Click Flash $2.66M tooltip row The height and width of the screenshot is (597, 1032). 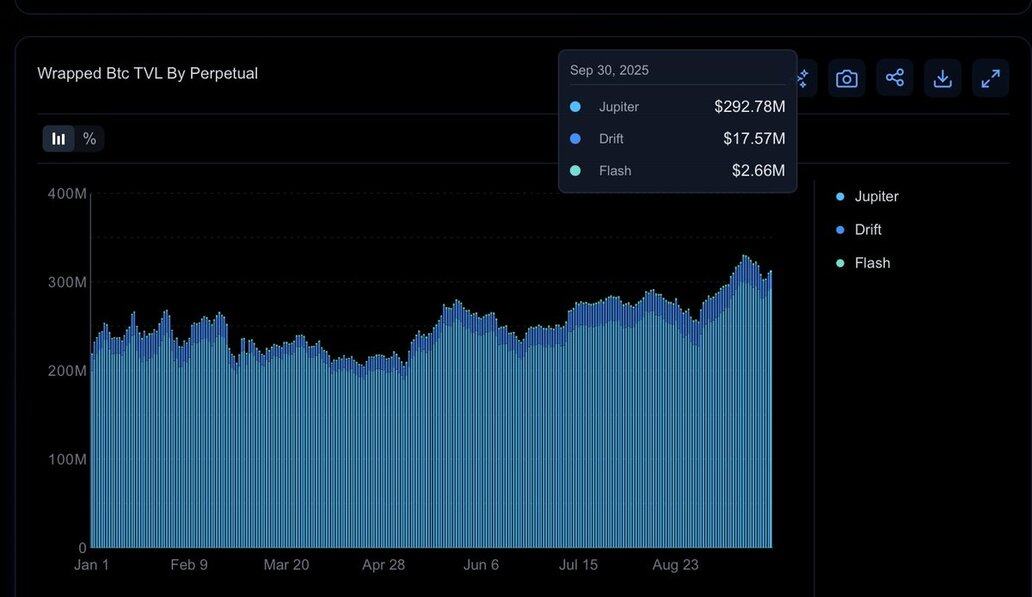(677, 171)
